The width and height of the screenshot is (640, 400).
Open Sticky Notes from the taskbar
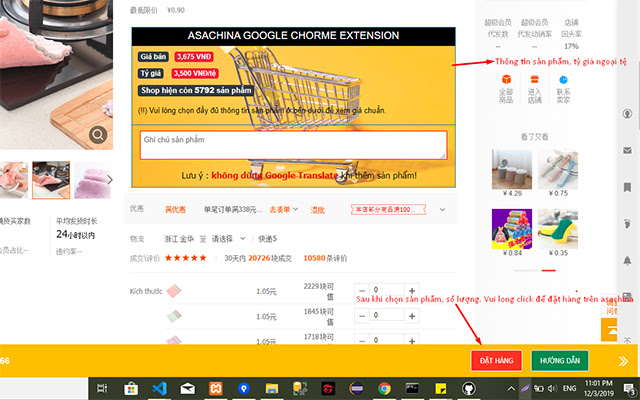pyautogui.click(x=440, y=388)
